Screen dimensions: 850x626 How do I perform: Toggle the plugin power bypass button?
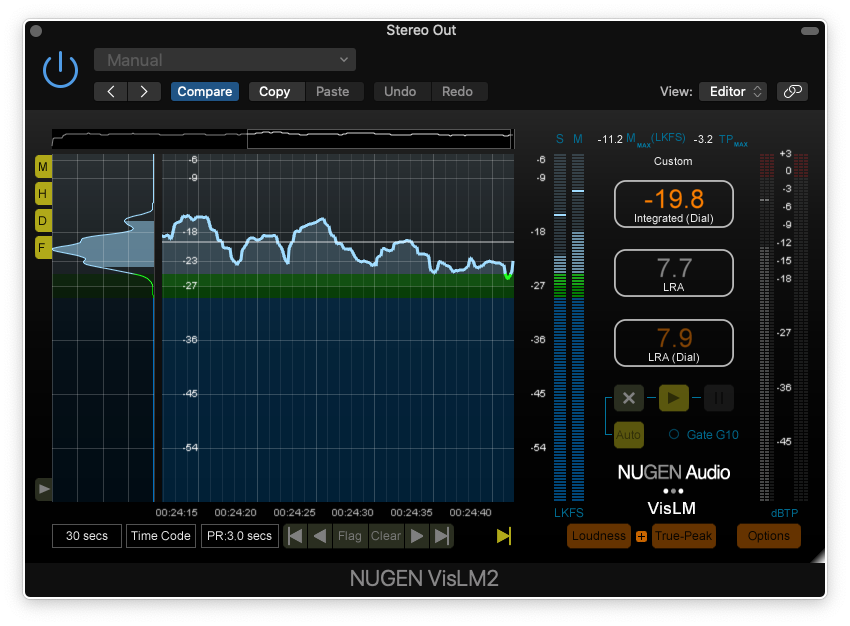(61, 70)
